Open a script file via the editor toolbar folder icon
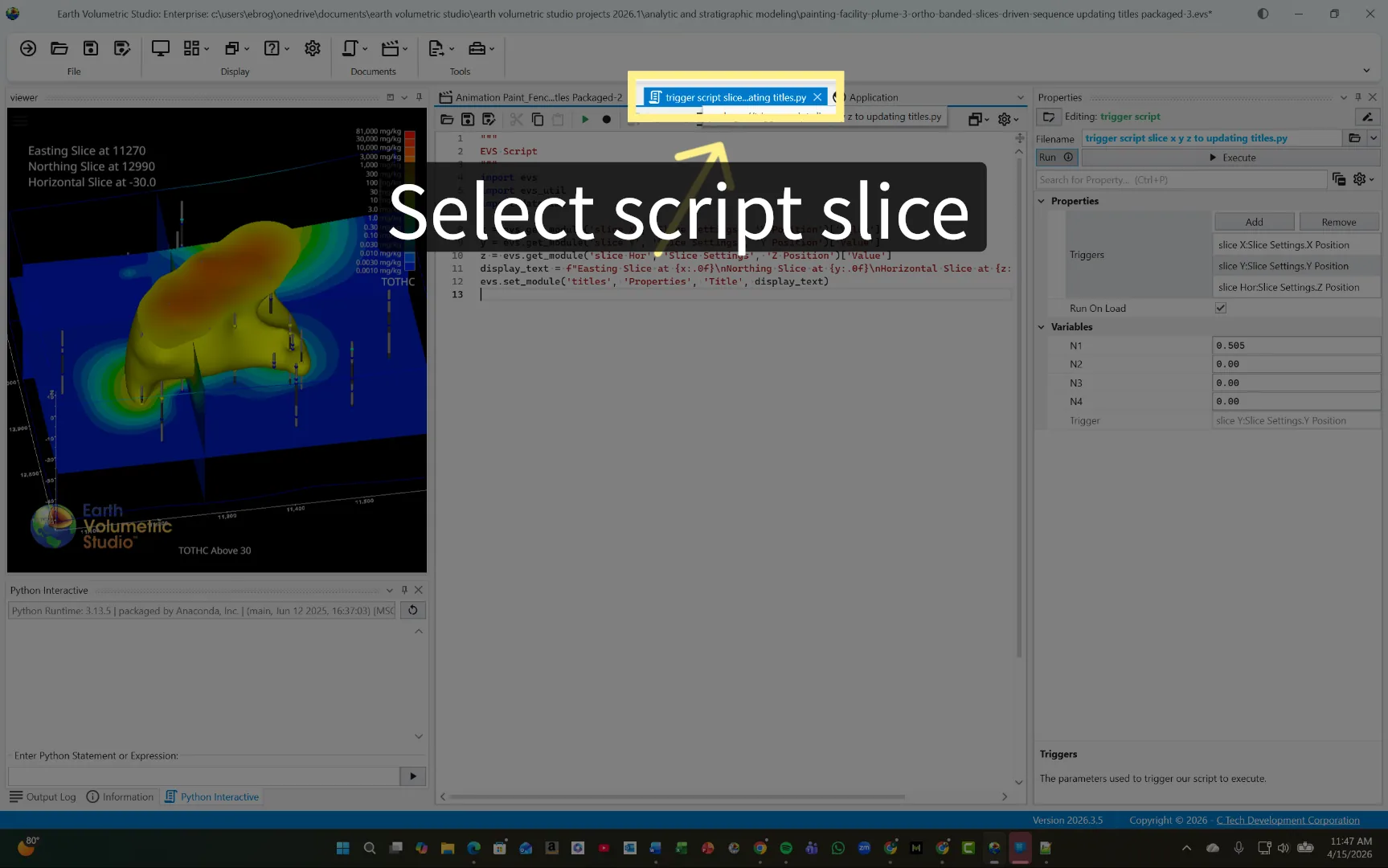The width and height of the screenshot is (1388, 868). [447, 119]
